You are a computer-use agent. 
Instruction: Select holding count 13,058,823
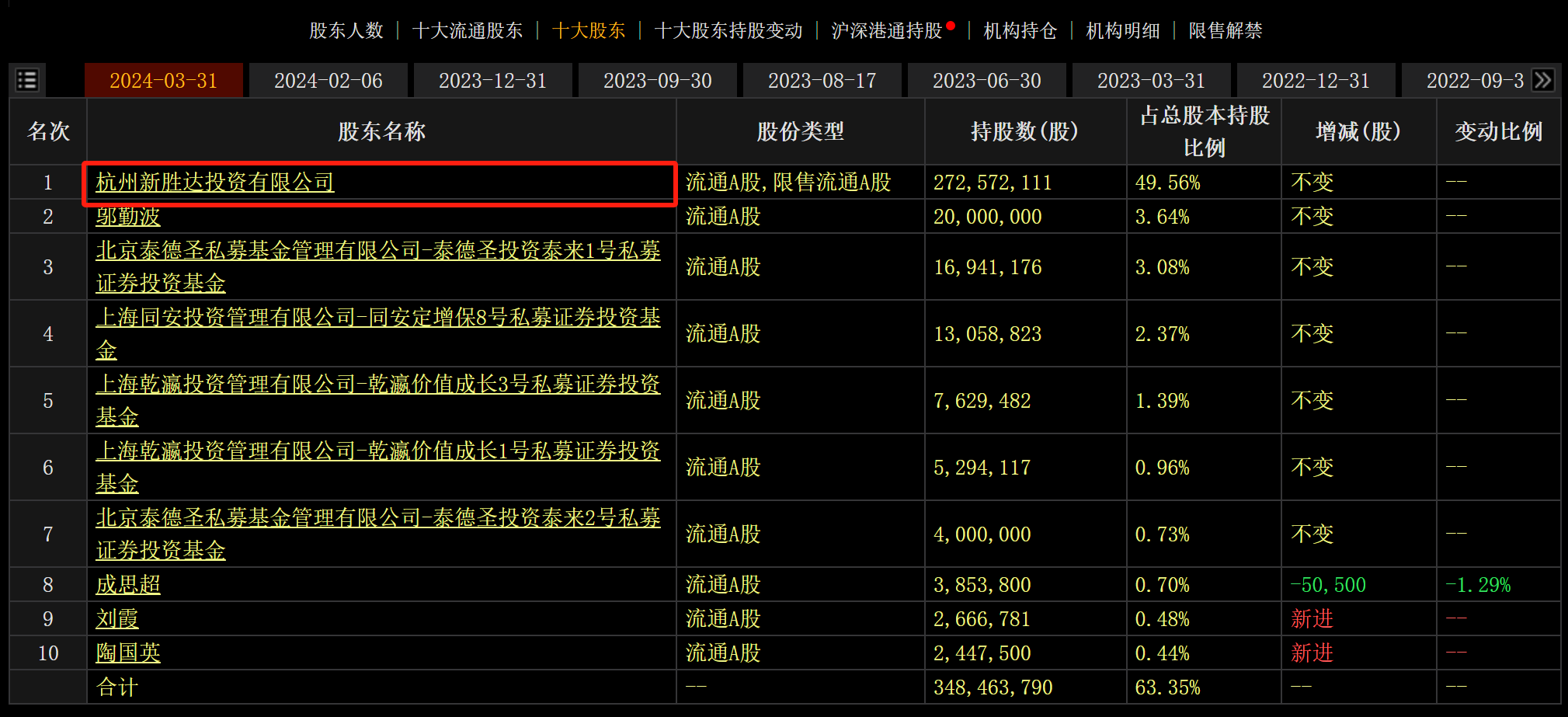(x=988, y=334)
